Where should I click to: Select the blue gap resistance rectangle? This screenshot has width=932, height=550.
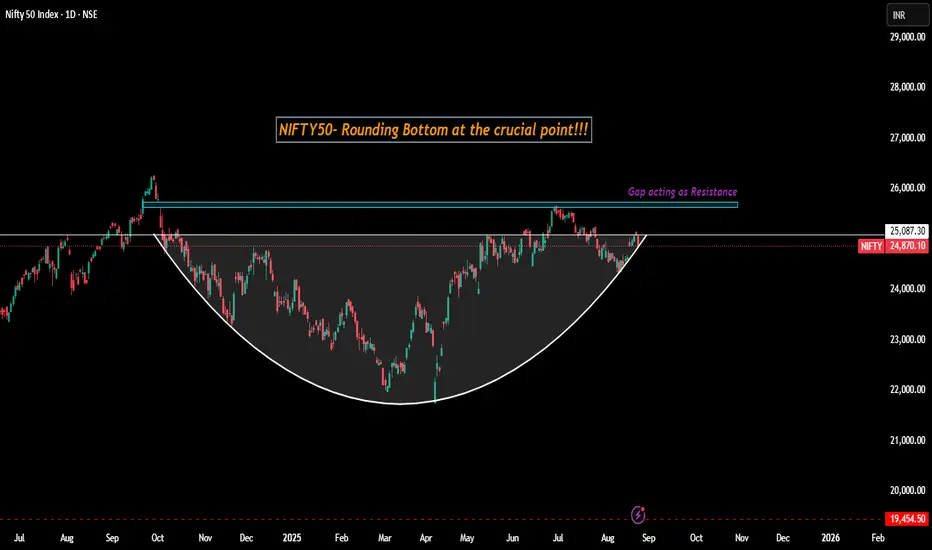click(440, 205)
